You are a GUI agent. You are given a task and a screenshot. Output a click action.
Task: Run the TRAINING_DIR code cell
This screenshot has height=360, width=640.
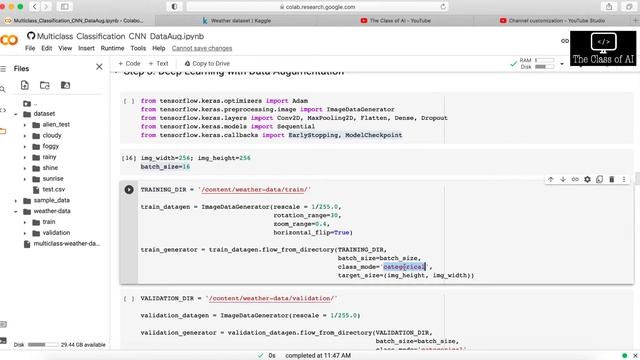tap(129, 189)
